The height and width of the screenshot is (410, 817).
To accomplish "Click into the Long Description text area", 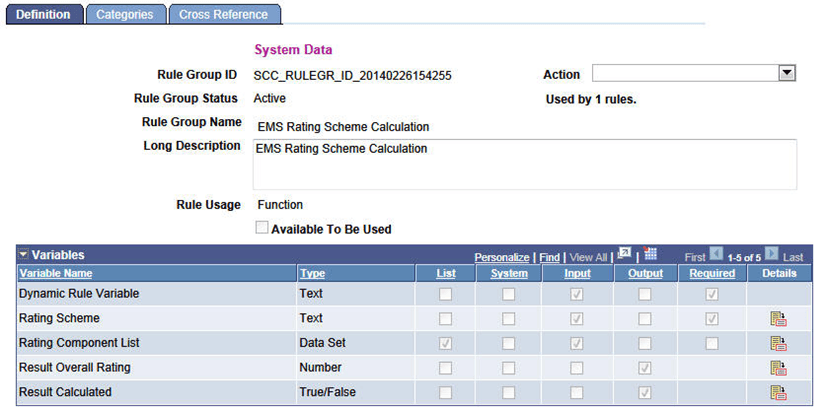I will click(x=525, y=164).
